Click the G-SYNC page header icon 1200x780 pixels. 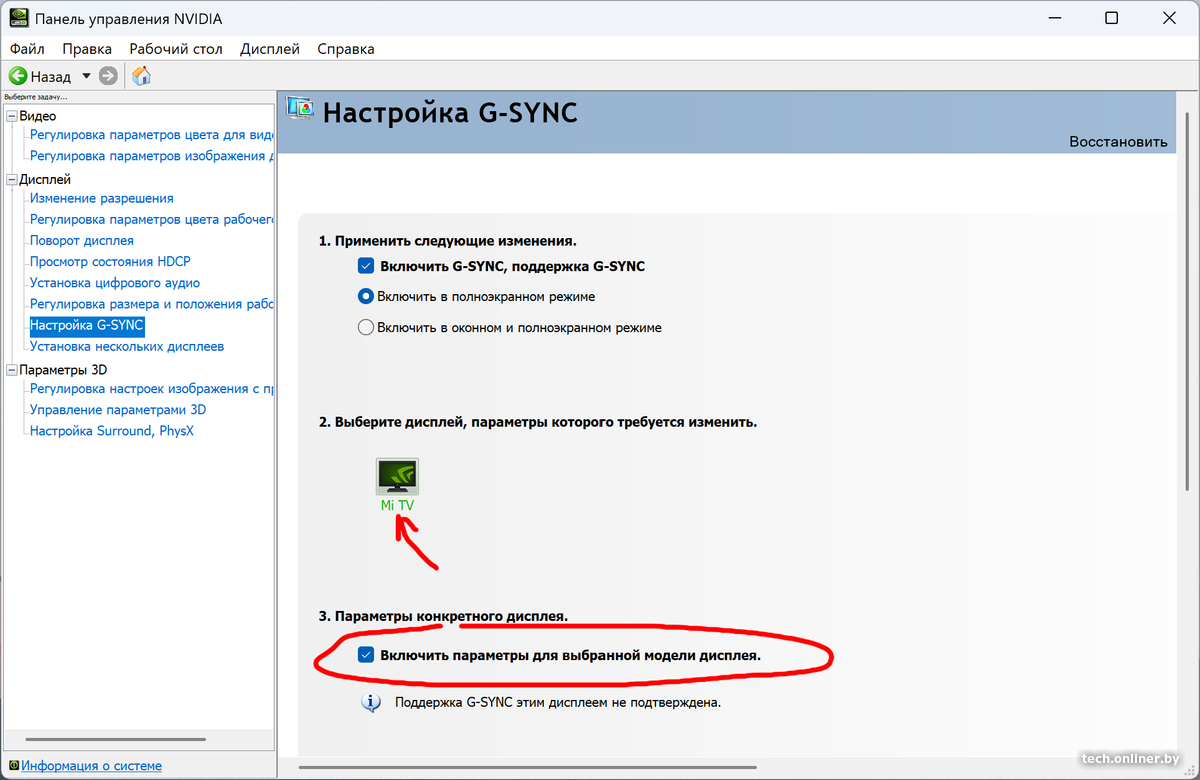(300, 109)
